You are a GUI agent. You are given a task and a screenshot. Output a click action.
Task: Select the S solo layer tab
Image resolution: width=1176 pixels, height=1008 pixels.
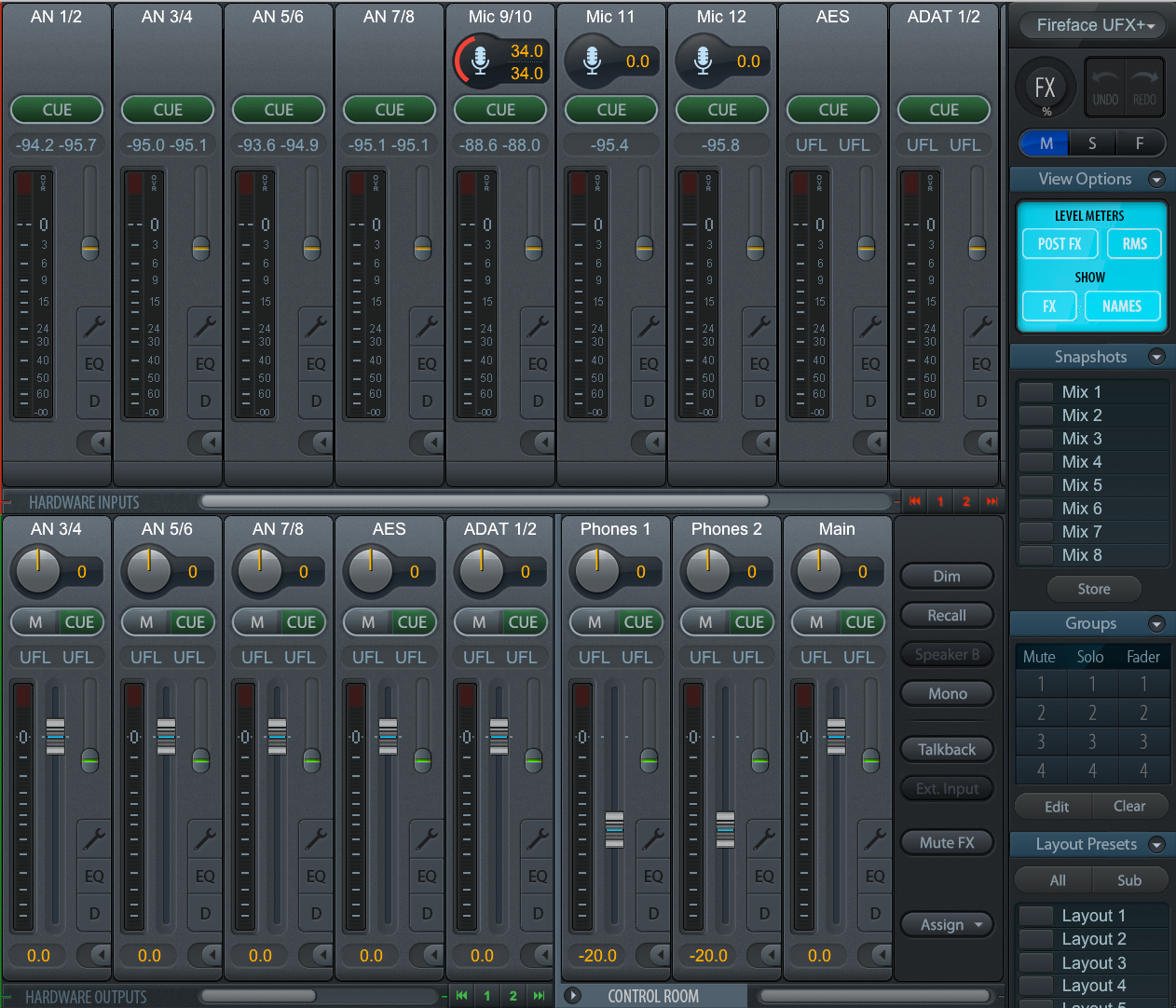[1091, 143]
